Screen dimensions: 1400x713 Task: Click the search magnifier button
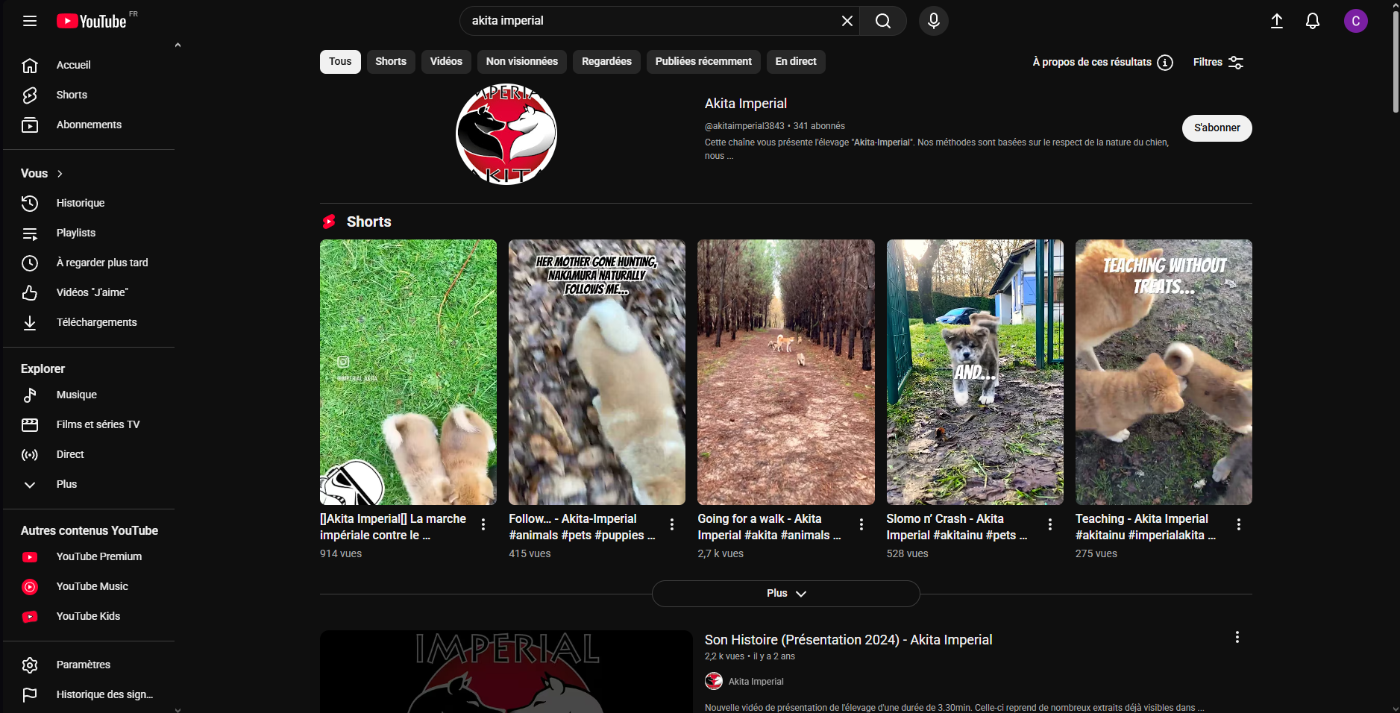[x=882, y=21]
